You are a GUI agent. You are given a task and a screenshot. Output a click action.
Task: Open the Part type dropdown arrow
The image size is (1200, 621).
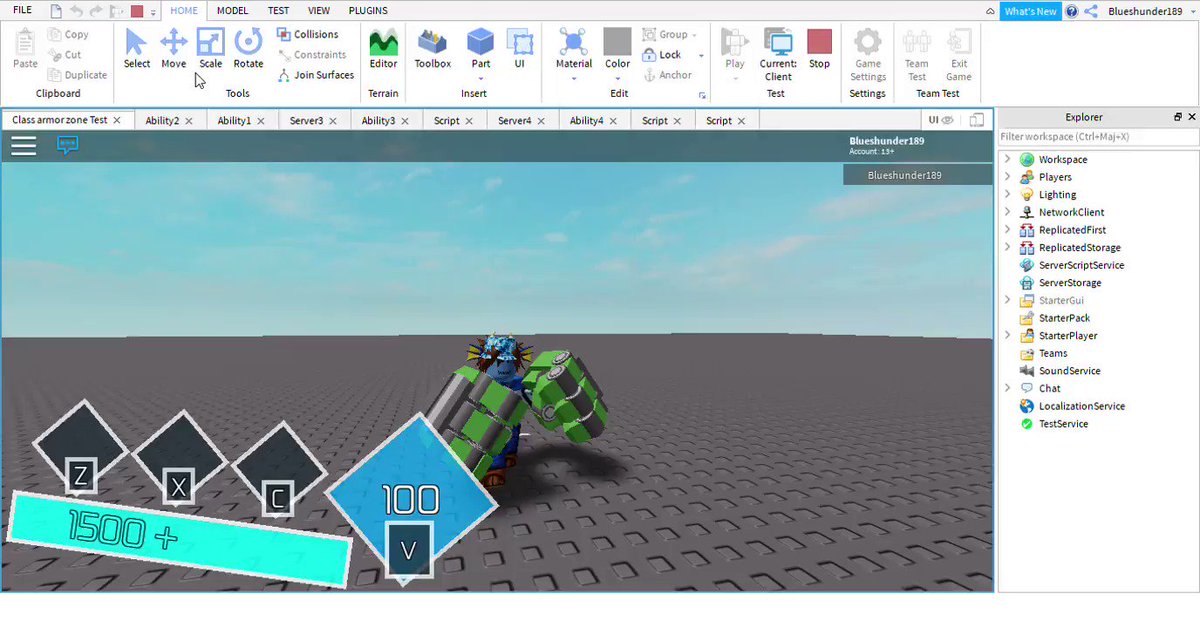[481, 78]
